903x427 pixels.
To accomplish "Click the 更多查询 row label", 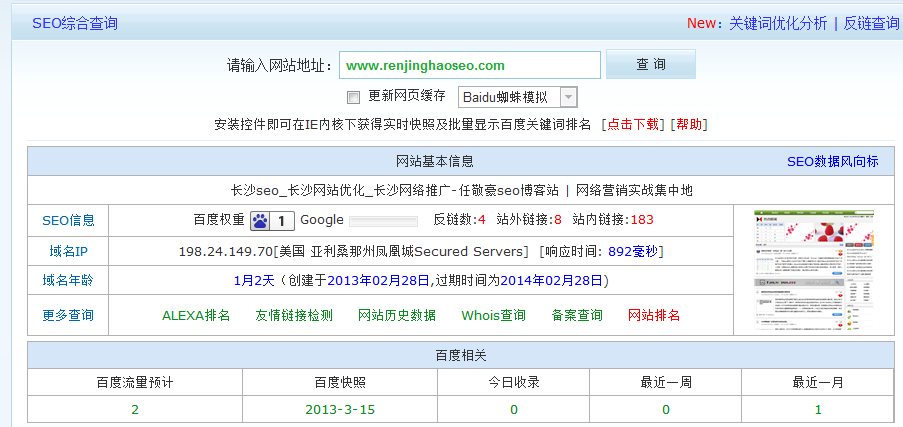I will point(68,315).
